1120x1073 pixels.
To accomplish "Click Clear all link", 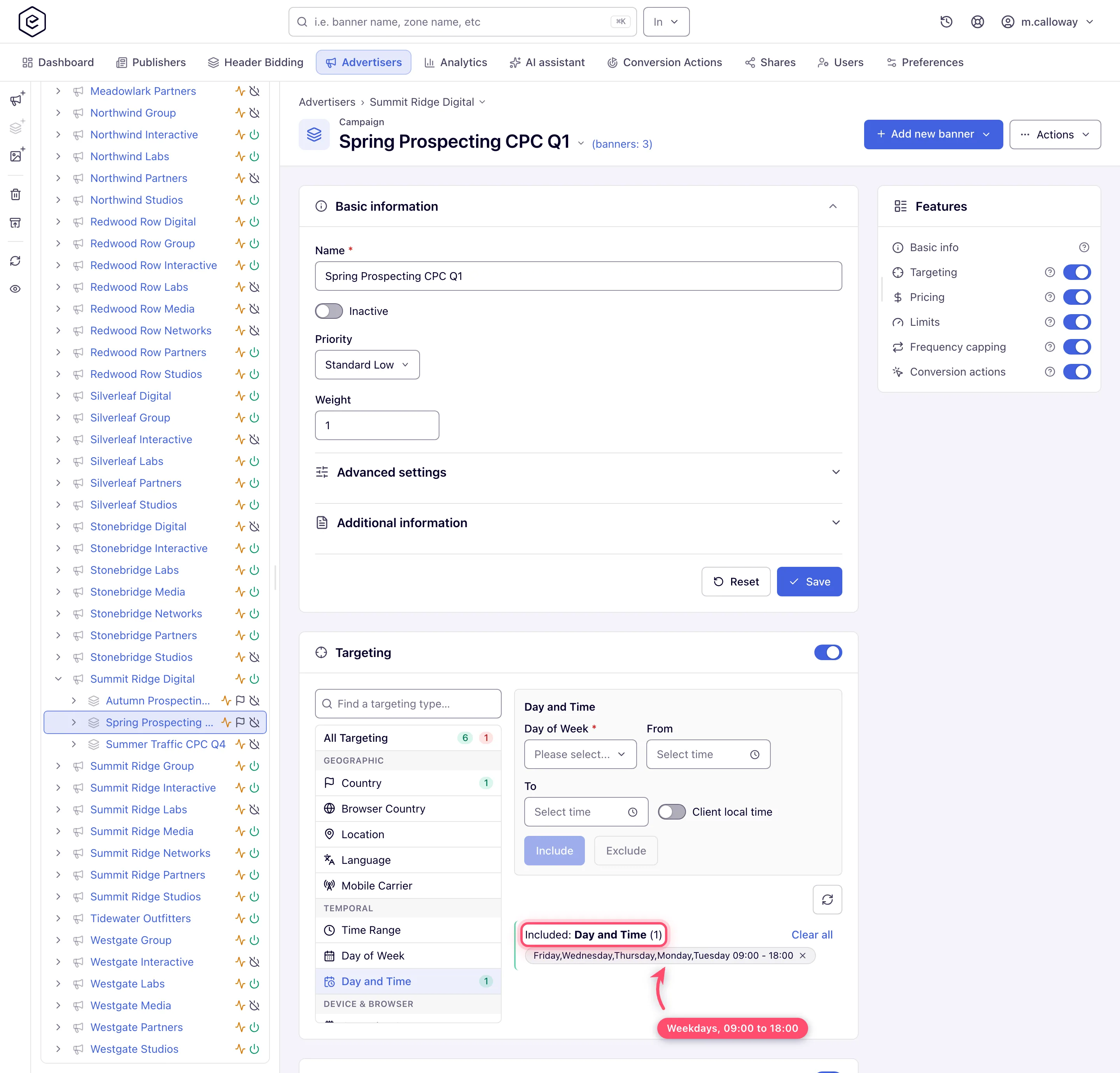I will pyautogui.click(x=812, y=935).
